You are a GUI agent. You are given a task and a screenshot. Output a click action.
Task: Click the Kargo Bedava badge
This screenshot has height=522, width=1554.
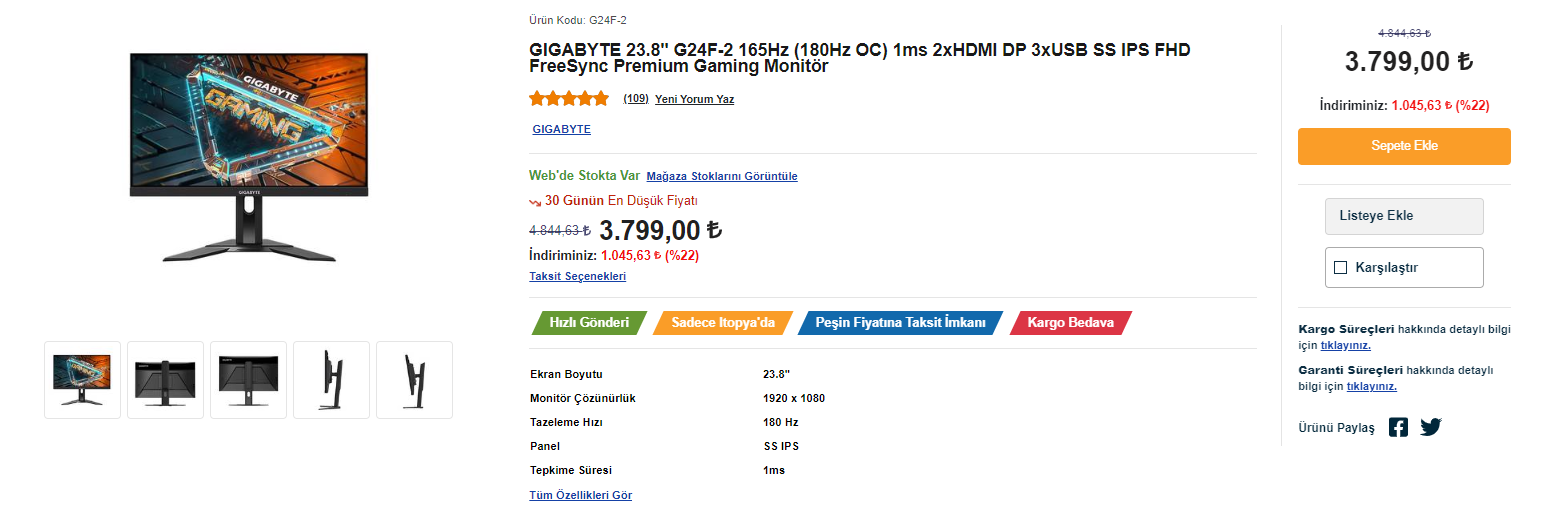pyautogui.click(x=1070, y=323)
